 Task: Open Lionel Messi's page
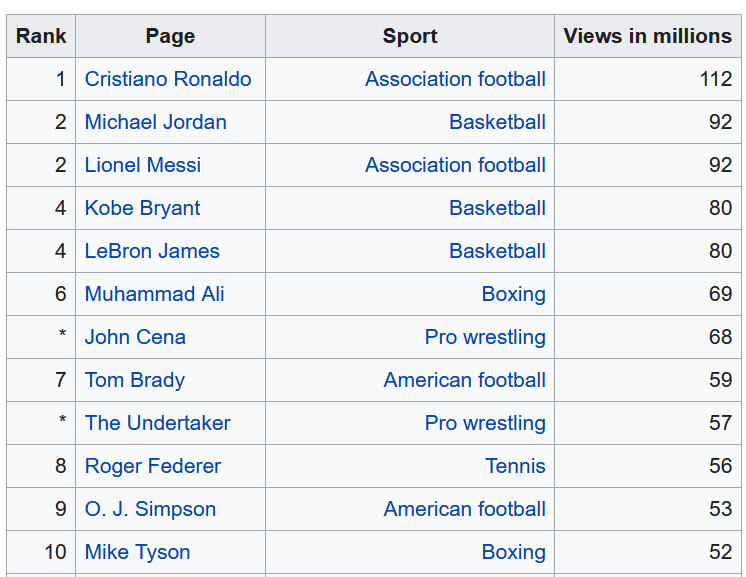click(143, 165)
